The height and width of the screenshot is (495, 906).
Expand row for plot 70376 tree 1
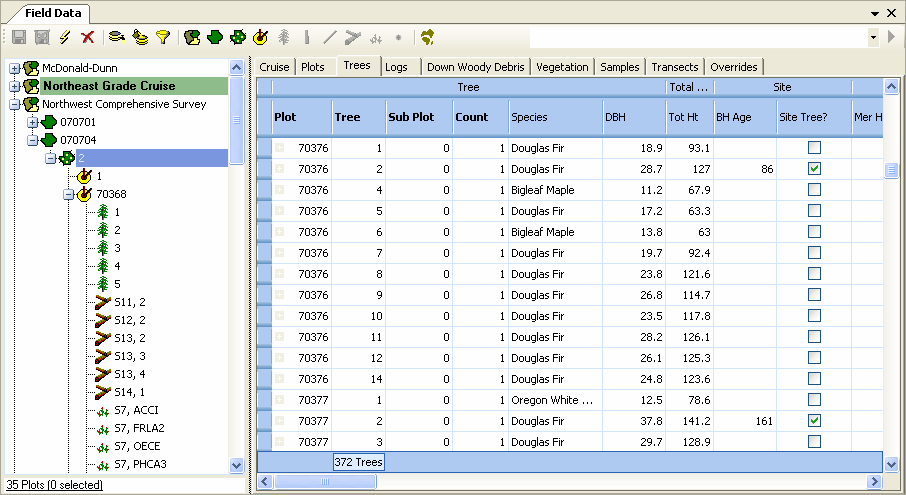pos(280,148)
